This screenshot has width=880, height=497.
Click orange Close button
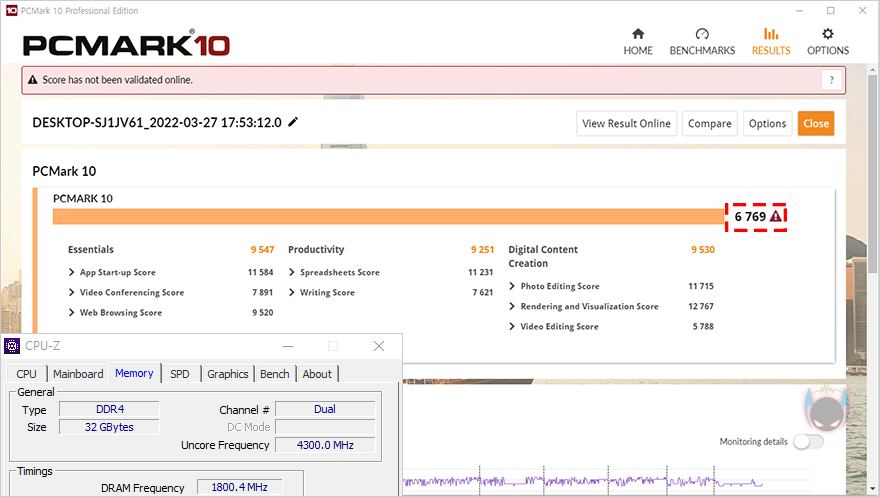pos(816,123)
